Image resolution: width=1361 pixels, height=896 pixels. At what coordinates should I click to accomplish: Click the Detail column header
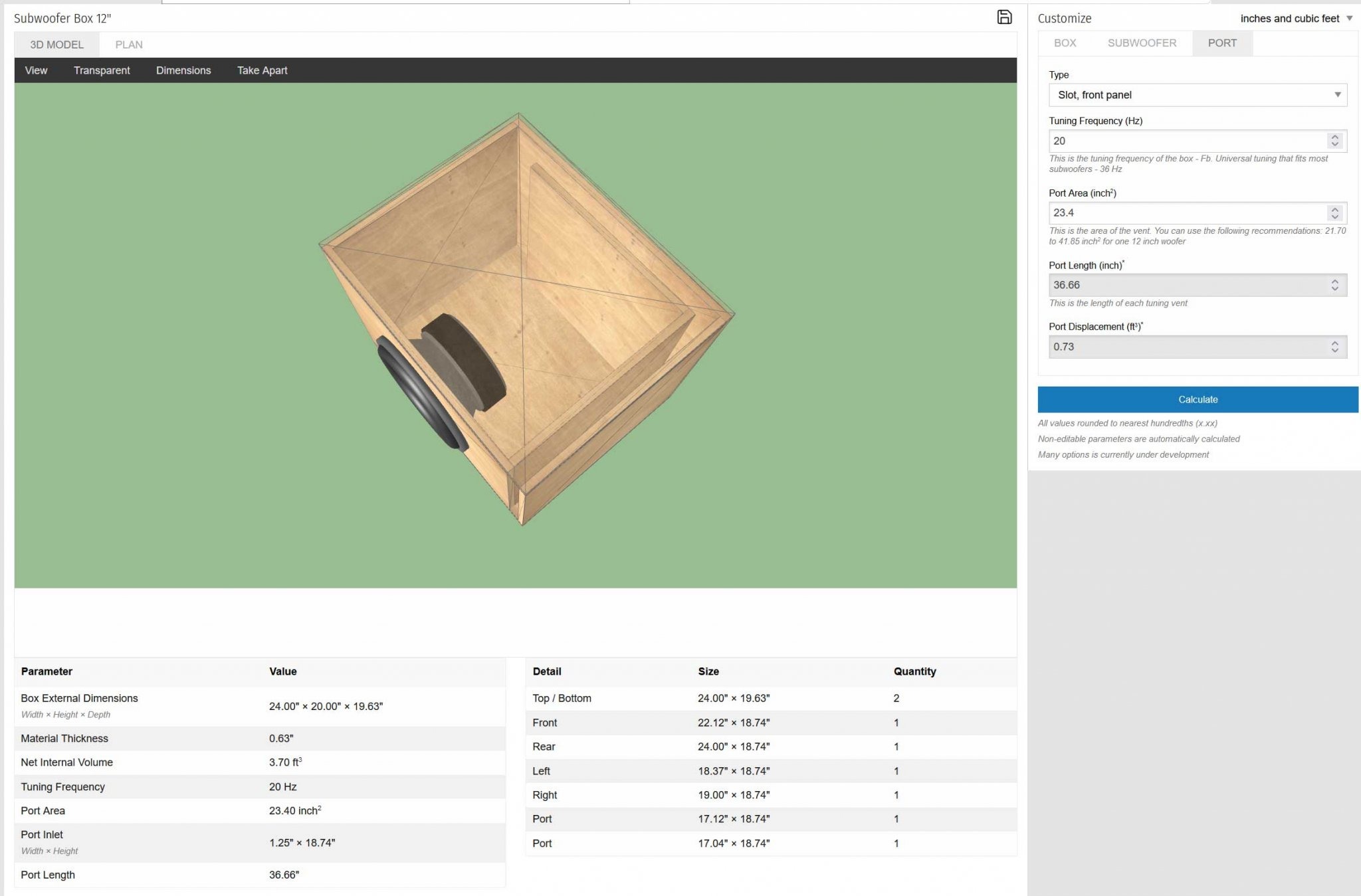point(547,672)
